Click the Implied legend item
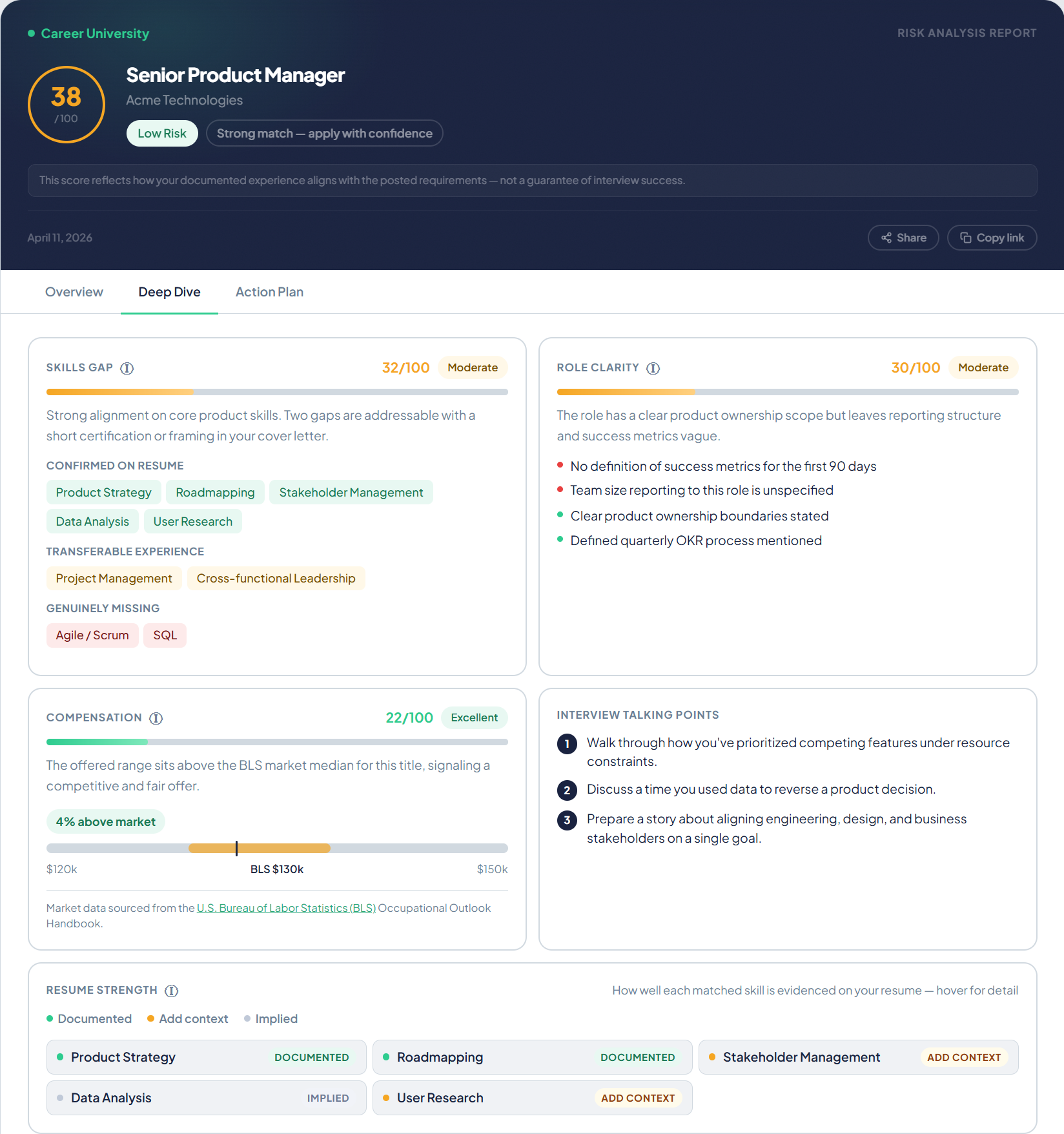The image size is (1064, 1134). click(271, 1019)
